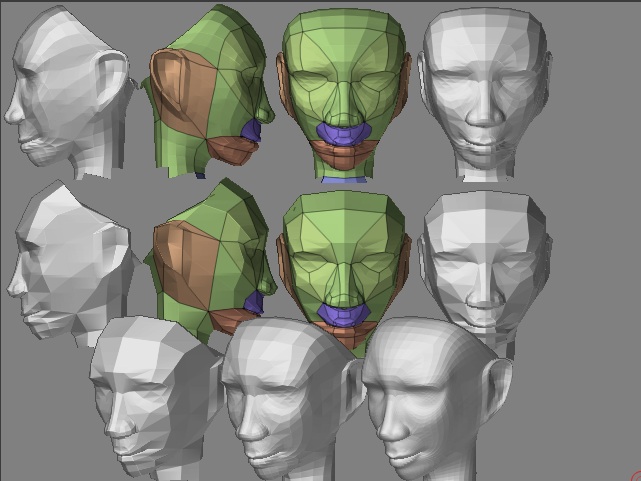Viewport: 641px width, 481px height.
Task: Click purple mouth polygroup on upper front-view head
Action: 343,134
